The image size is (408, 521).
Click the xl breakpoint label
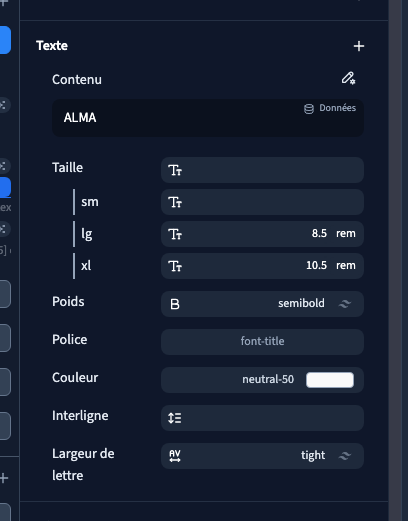tap(86, 266)
